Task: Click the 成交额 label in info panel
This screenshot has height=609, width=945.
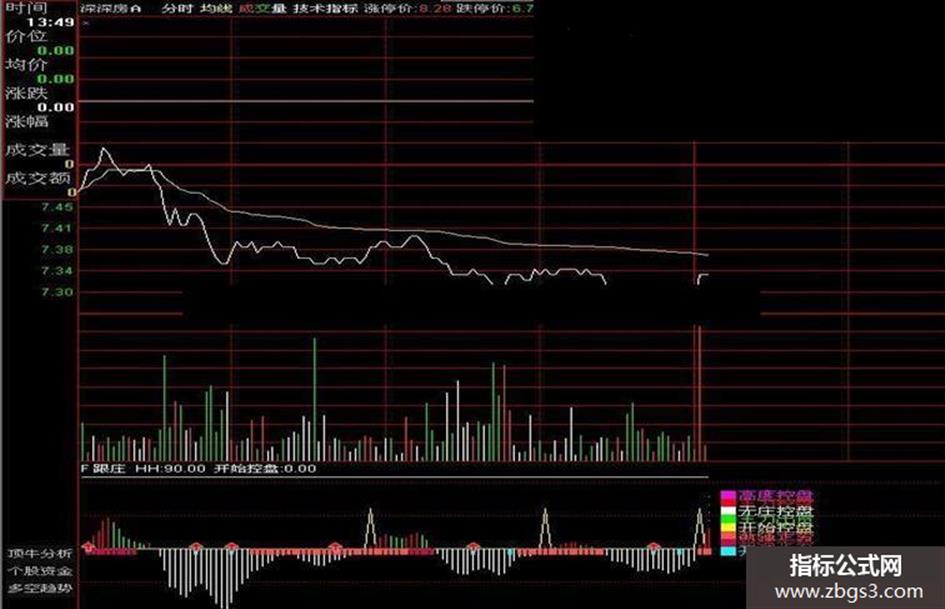Action: click(37, 178)
